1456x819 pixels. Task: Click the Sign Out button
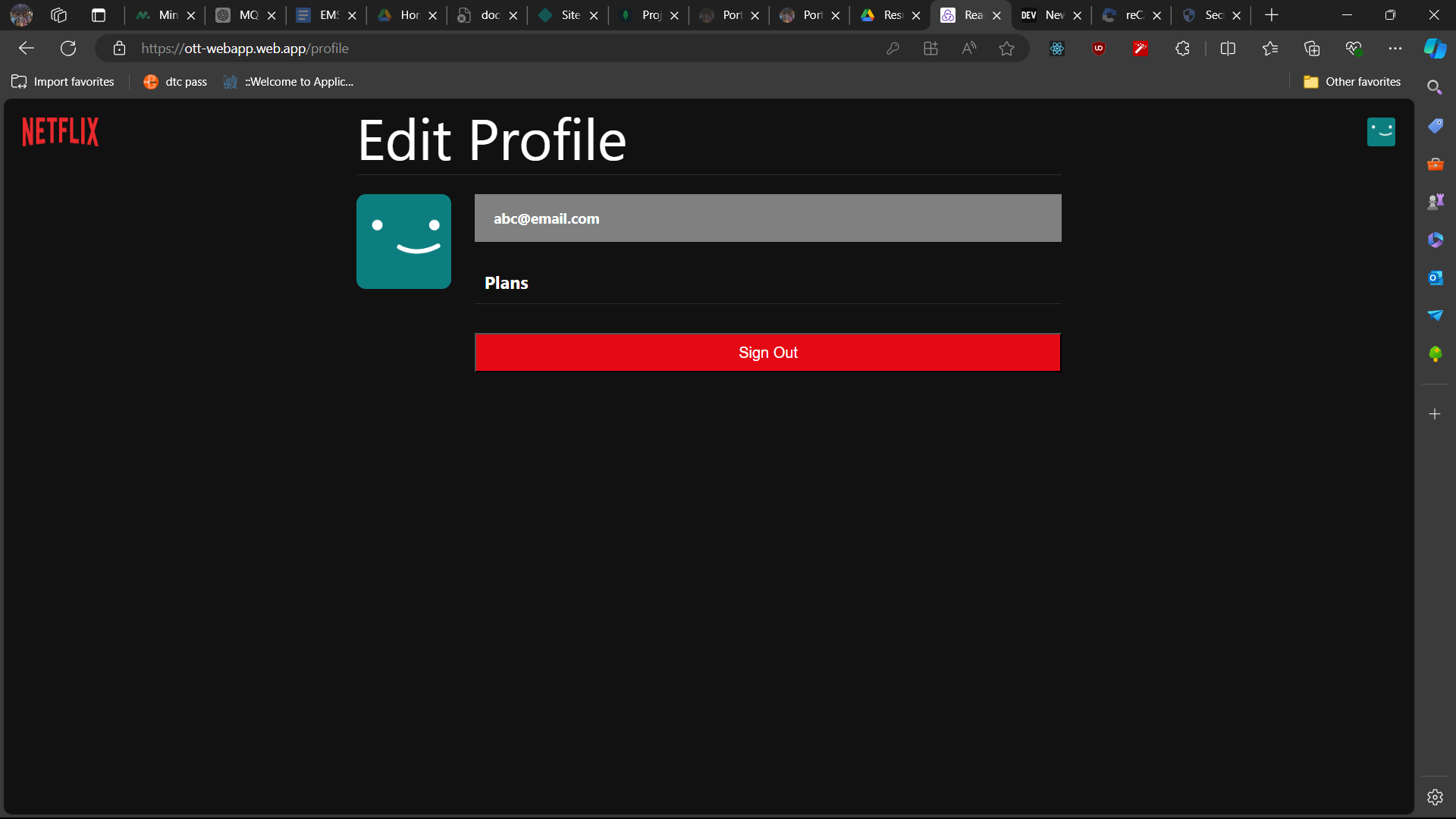[x=767, y=353]
